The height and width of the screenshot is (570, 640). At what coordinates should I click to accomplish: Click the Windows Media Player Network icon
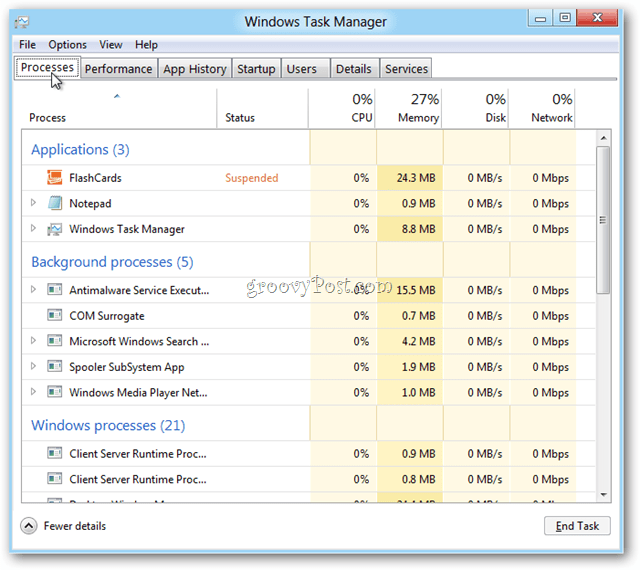coord(54,392)
